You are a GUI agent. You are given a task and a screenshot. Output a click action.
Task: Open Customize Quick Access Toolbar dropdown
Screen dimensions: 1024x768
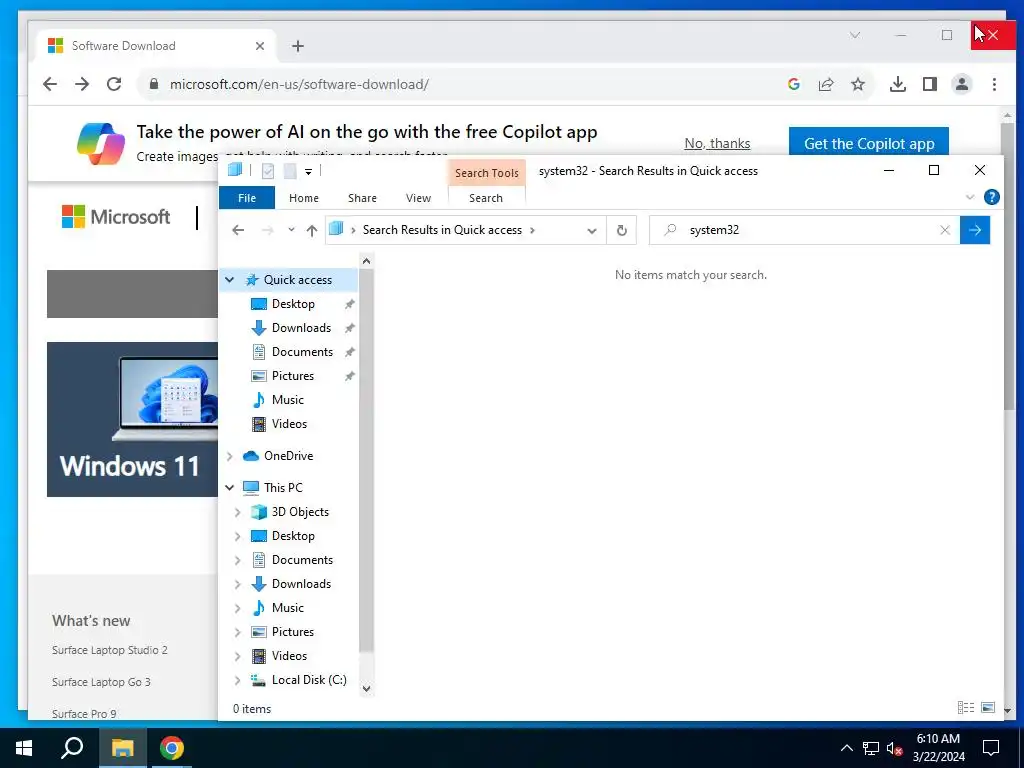[308, 172]
